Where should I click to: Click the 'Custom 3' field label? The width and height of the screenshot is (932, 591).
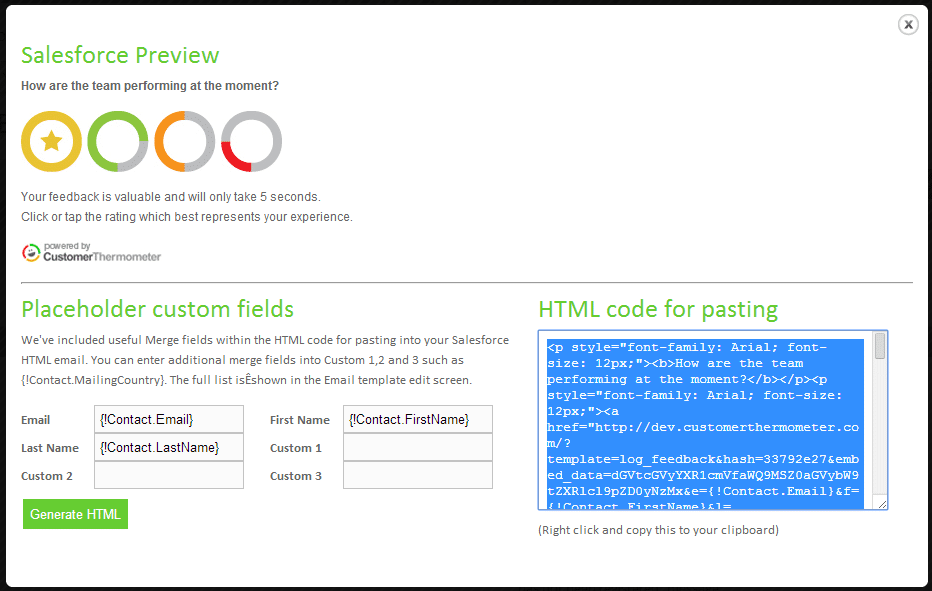296,476
